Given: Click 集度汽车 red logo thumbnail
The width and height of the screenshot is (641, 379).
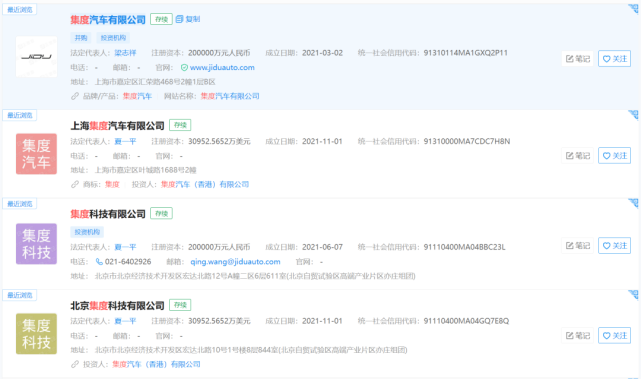Looking at the screenshot, I should [36, 154].
